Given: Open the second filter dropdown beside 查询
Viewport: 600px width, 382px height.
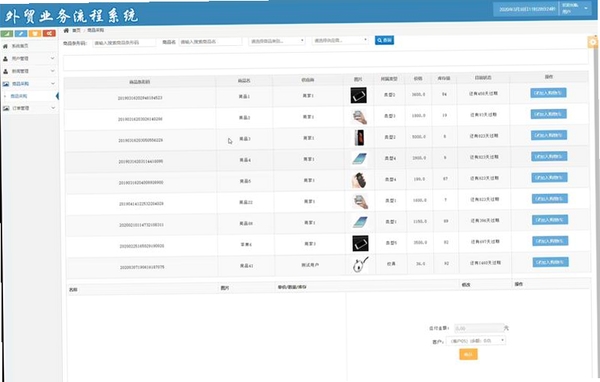Looking at the screenshot, I should click(340, 40).
